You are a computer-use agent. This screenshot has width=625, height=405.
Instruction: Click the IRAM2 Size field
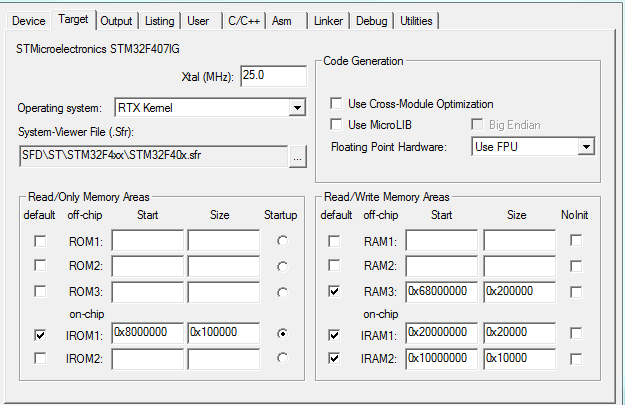(x=519, y=359)
